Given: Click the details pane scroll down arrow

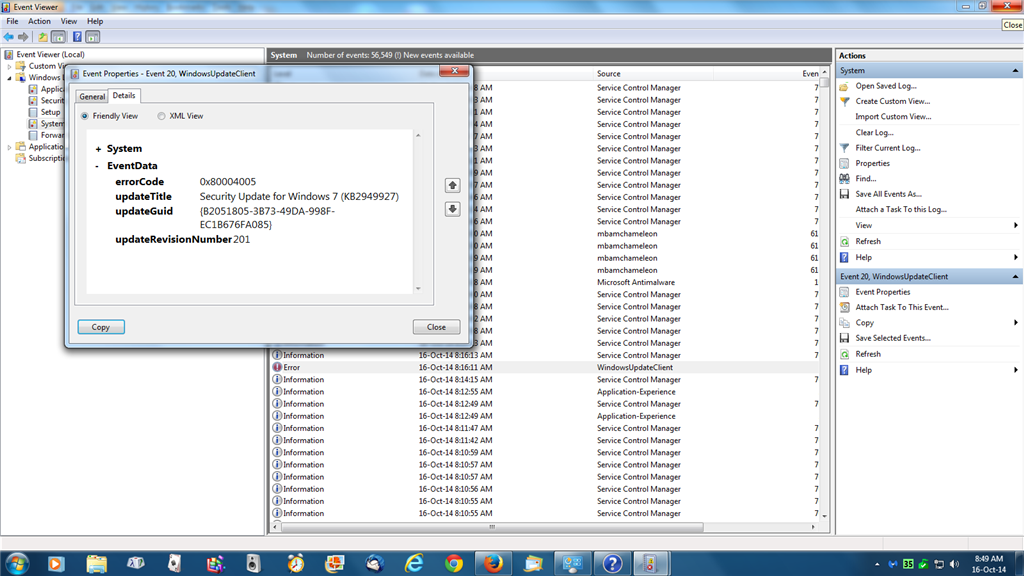Looking at the screenshot, I should 418,289.
